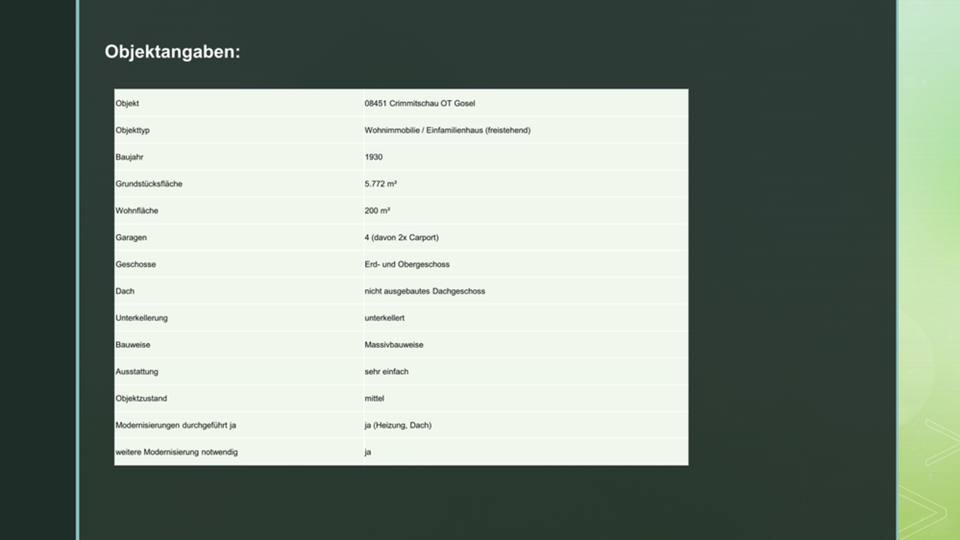Click the 'Unterkellerung' row label
The height and width of the screenshot is (540, 960).
point(142,318)
